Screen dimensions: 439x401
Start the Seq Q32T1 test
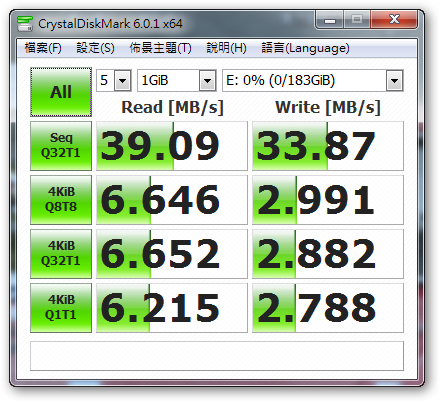[x=61, y=146]
